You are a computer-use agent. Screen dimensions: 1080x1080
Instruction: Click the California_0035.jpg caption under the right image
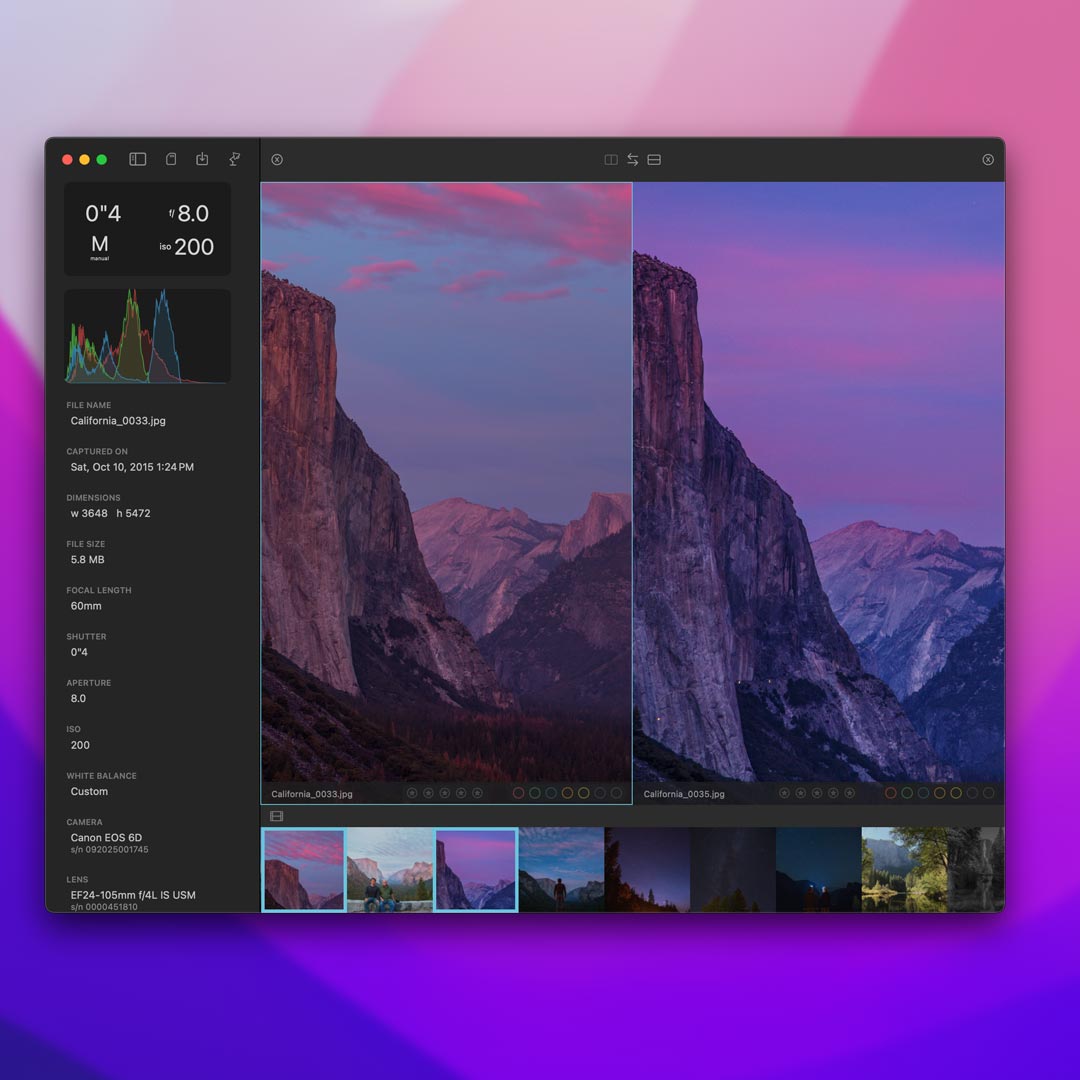coord(684,794)
